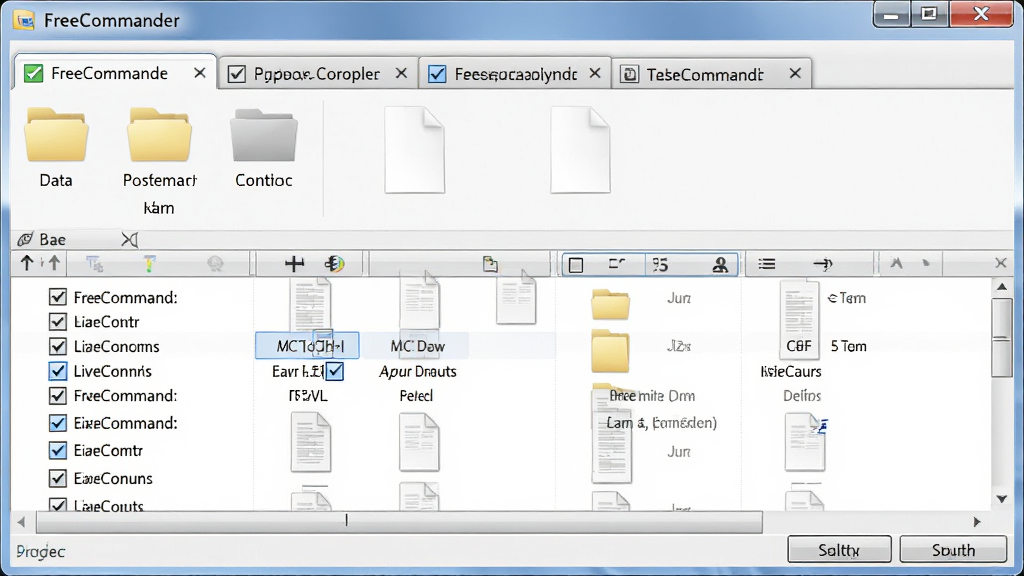Open the Postemart kam folder
1024x576 pixels.
(159, 136)
